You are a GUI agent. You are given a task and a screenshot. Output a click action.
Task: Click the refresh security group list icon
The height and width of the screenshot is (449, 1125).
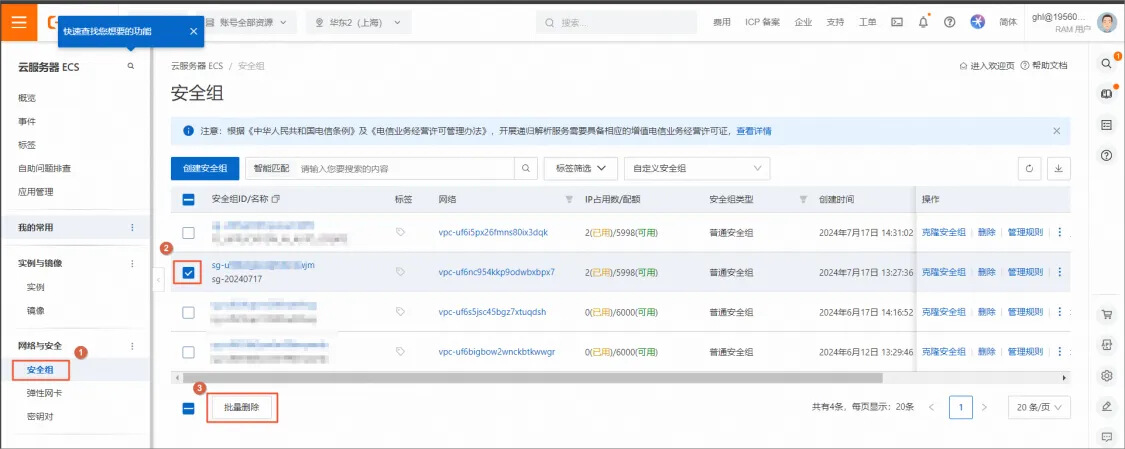(1031, 169)
